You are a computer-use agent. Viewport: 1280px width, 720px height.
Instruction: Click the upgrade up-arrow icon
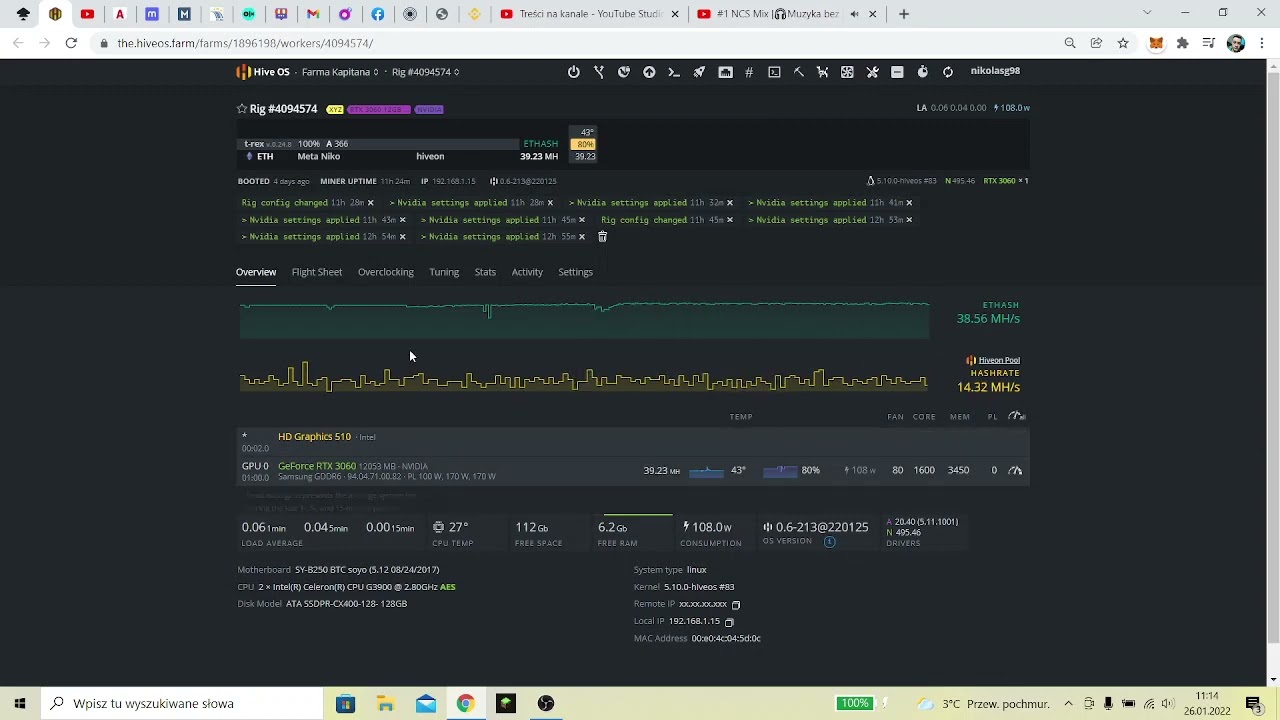coord(649,72)
